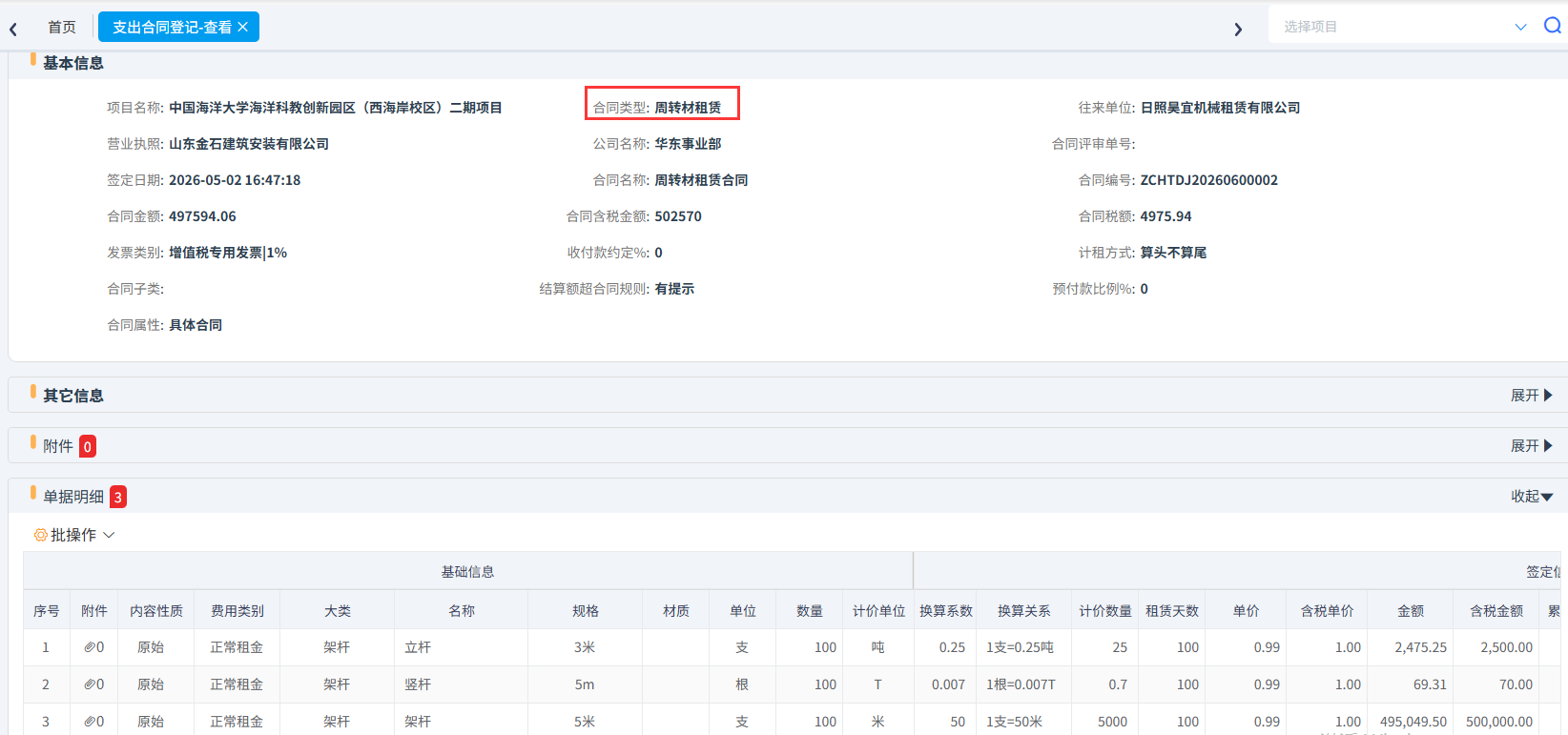The image size is (1568, 735).
Task: Click the 内容性质 column header
Action: coord(156,611)
